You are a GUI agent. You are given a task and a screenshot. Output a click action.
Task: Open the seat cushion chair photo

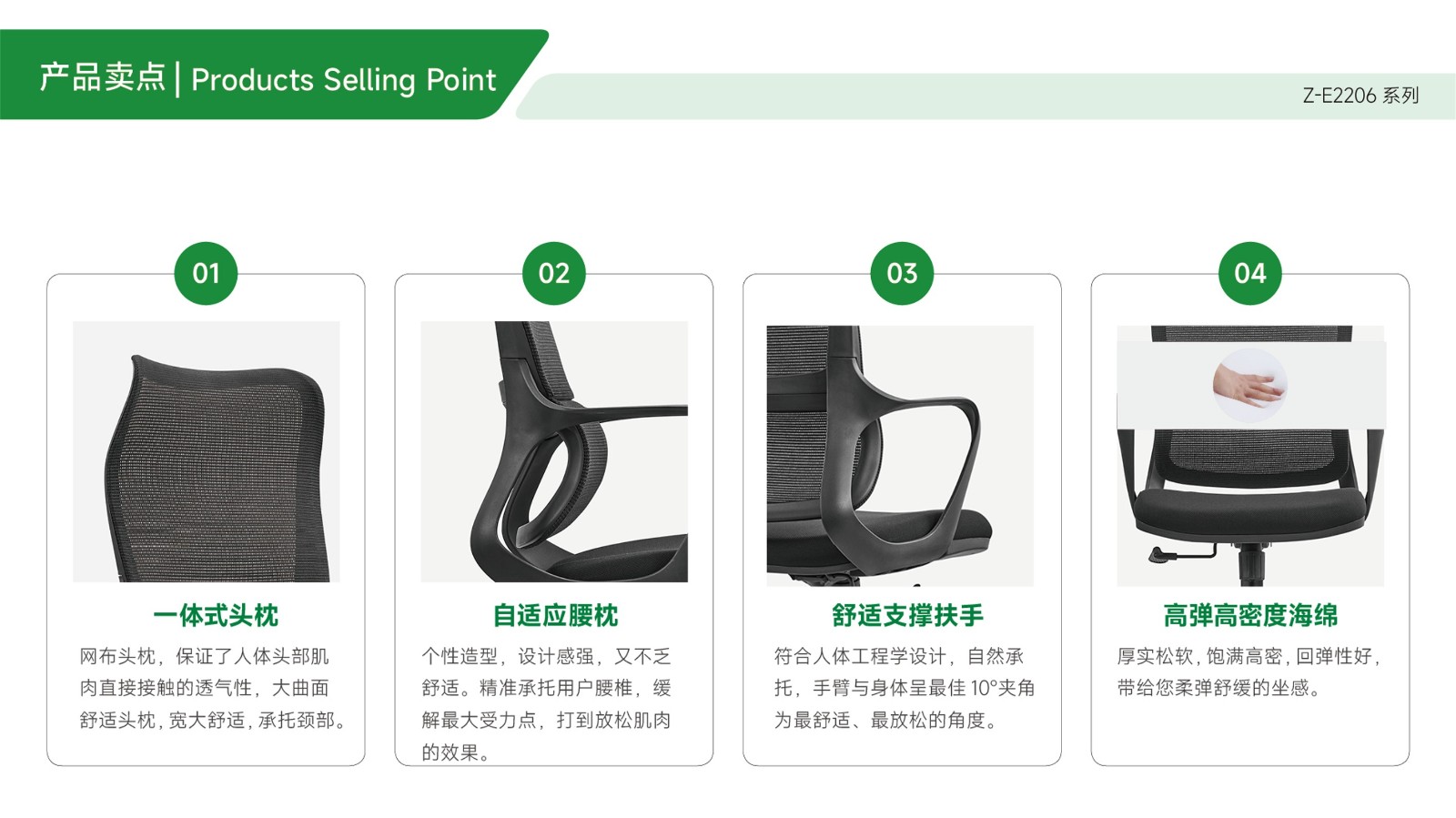coord(1250,455)
